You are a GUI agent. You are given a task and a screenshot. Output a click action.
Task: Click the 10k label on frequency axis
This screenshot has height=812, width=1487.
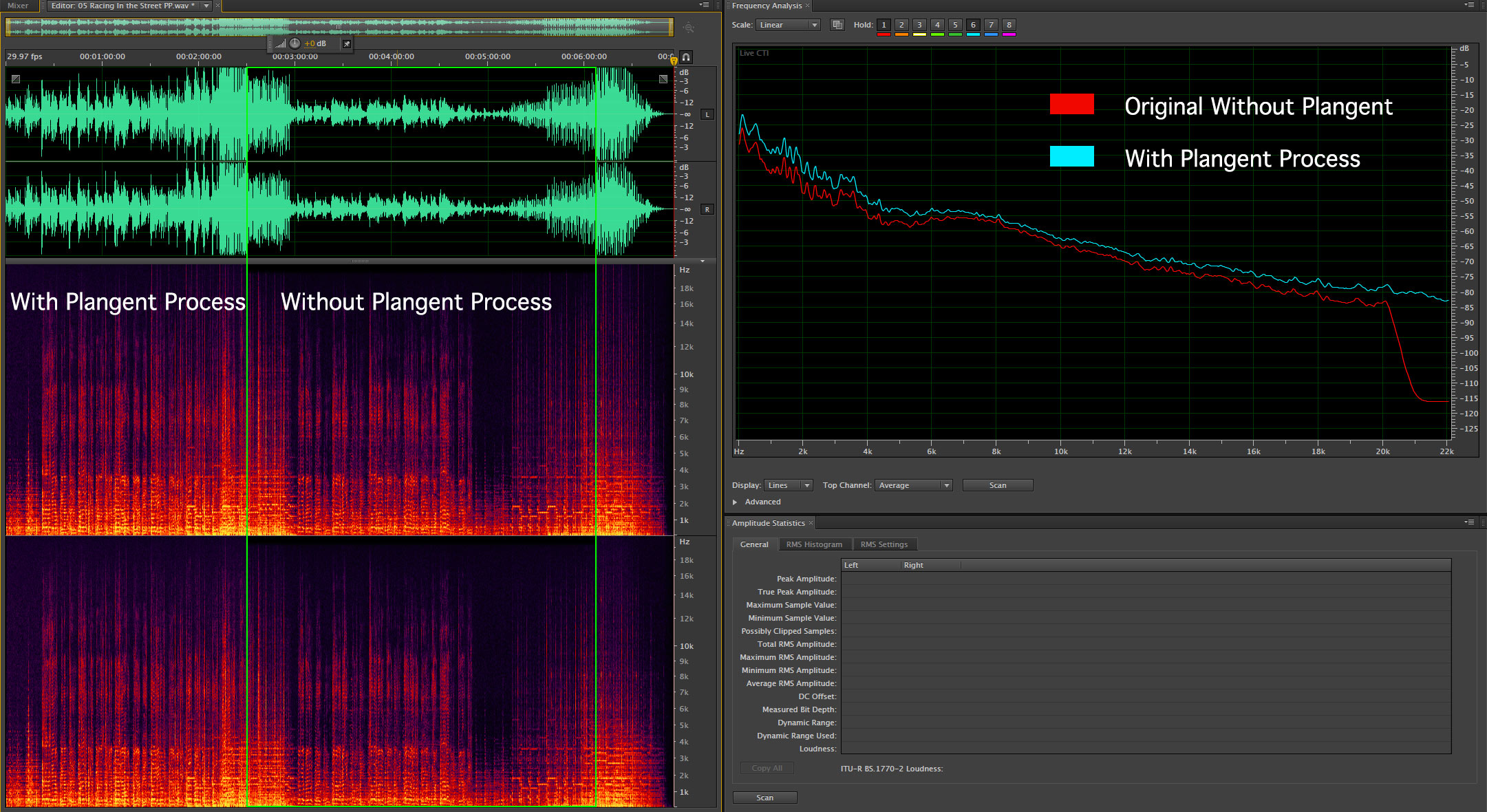point(1060,451)
